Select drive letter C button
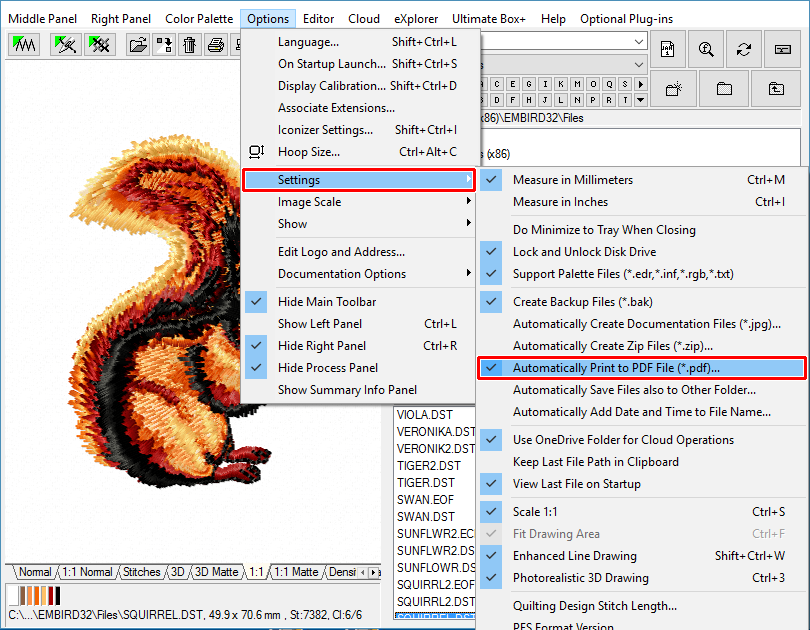This screenshot has width=810, height=630. pos(497,84)
